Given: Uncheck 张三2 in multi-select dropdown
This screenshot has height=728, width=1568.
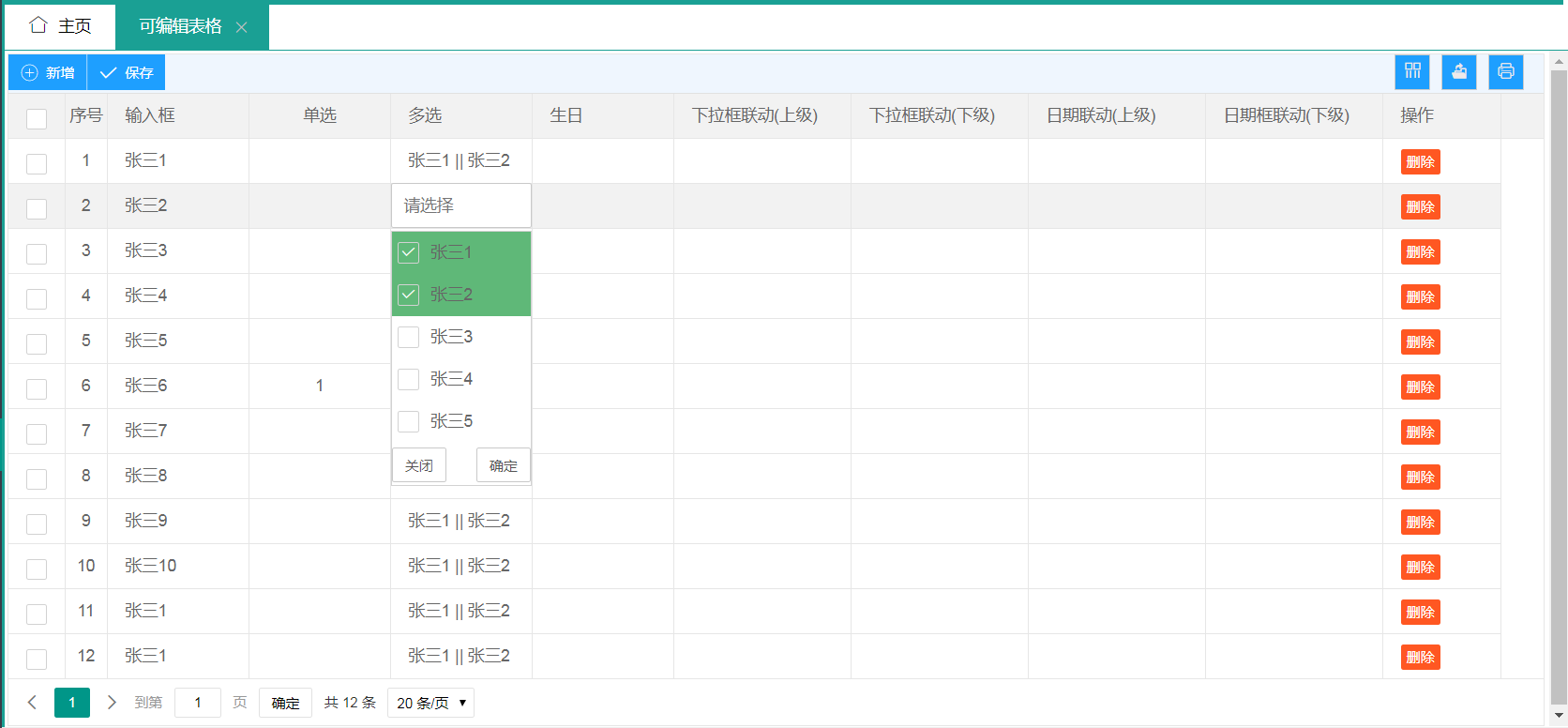Looking at the screenshot, I should [409, 295].
